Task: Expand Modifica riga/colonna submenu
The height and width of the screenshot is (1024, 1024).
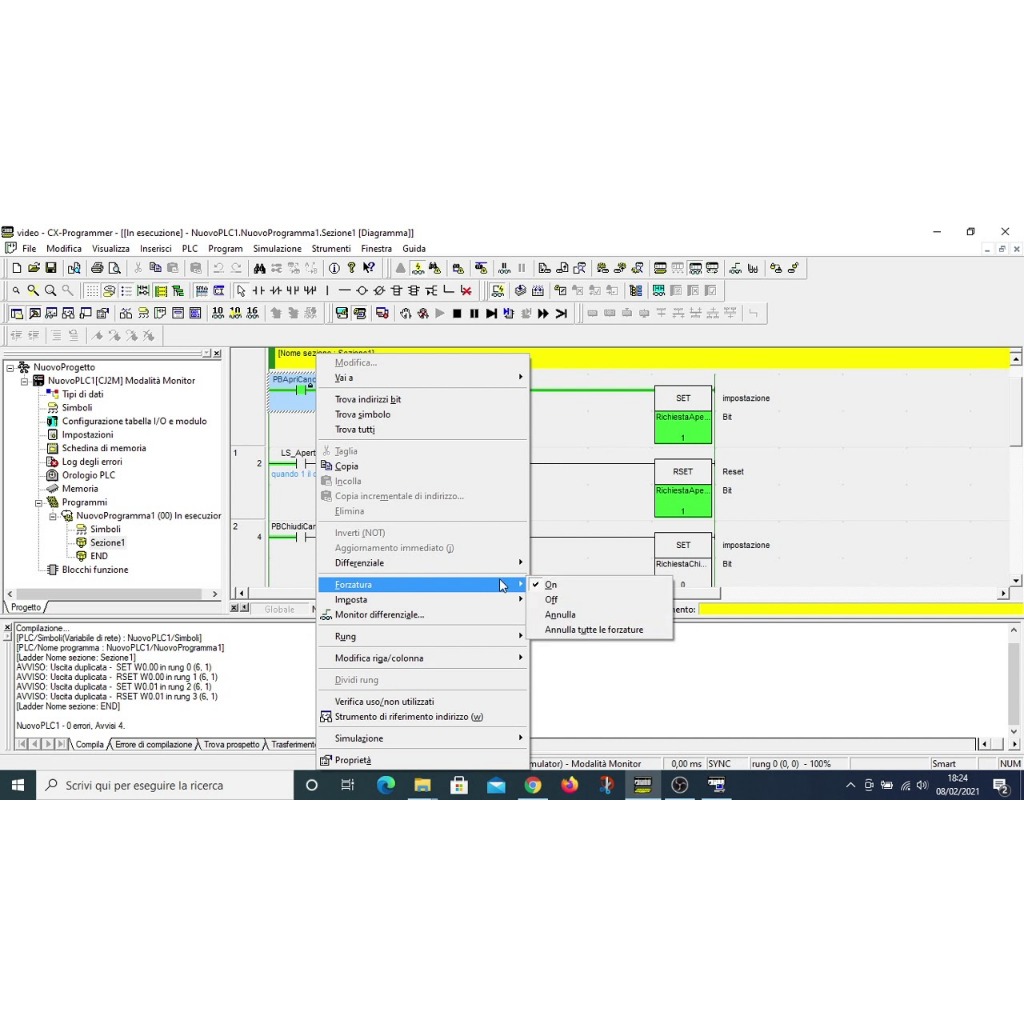Action: tap(520, 658)
